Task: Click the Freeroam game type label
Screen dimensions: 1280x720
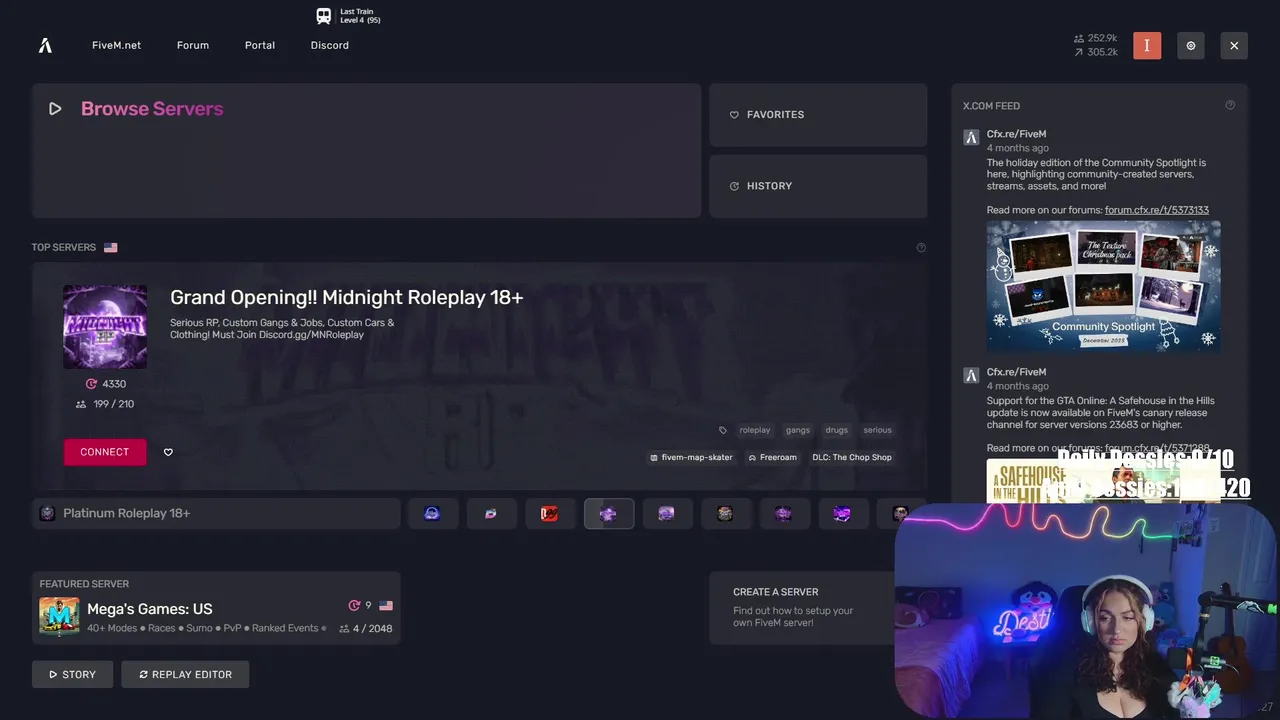Action: point(773,457)
